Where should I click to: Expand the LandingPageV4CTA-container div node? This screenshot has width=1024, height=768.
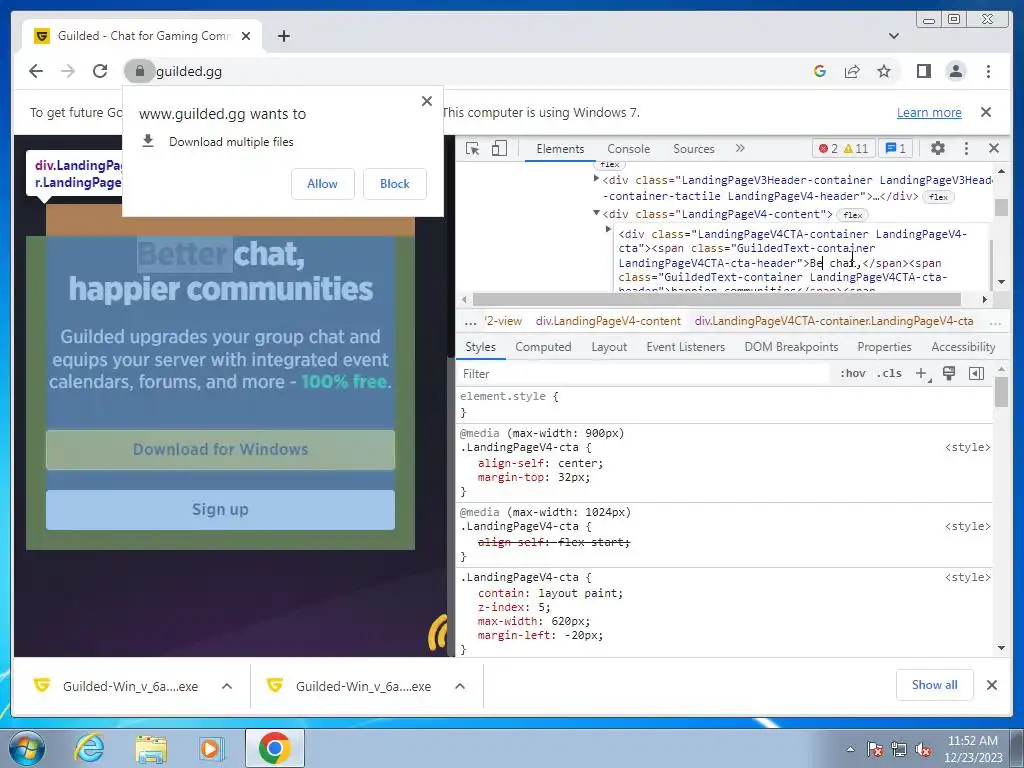pos(608,229)
